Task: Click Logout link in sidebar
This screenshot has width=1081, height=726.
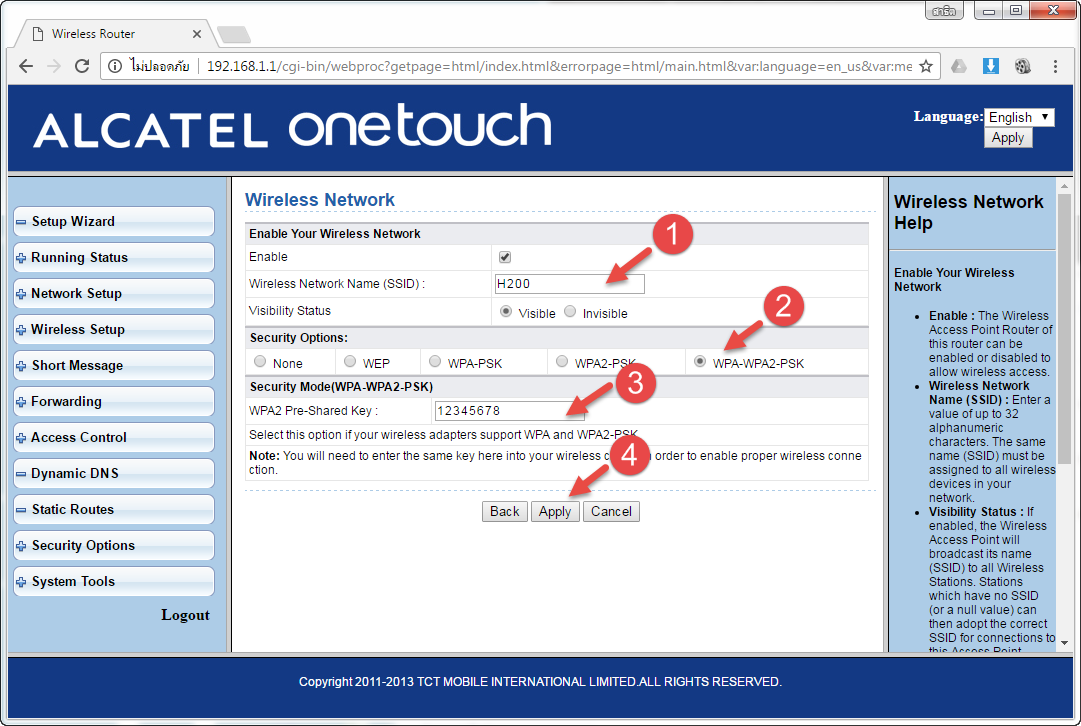Action: click(x=185, y=615)
